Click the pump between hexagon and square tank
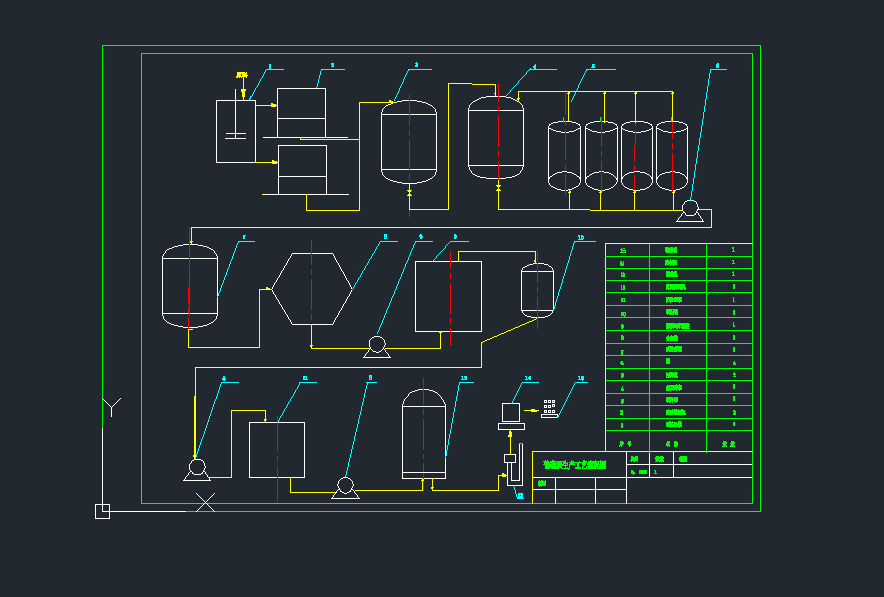This screenshot has height=597, width=884. (x=377, y=347)
